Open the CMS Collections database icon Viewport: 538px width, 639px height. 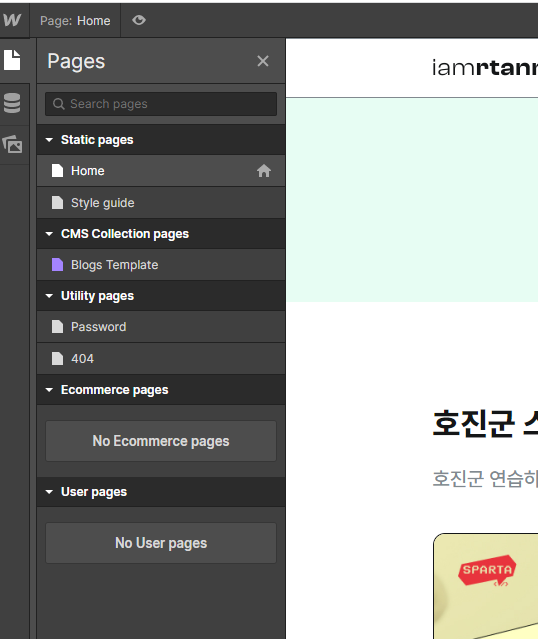click(x=12, y=103)
